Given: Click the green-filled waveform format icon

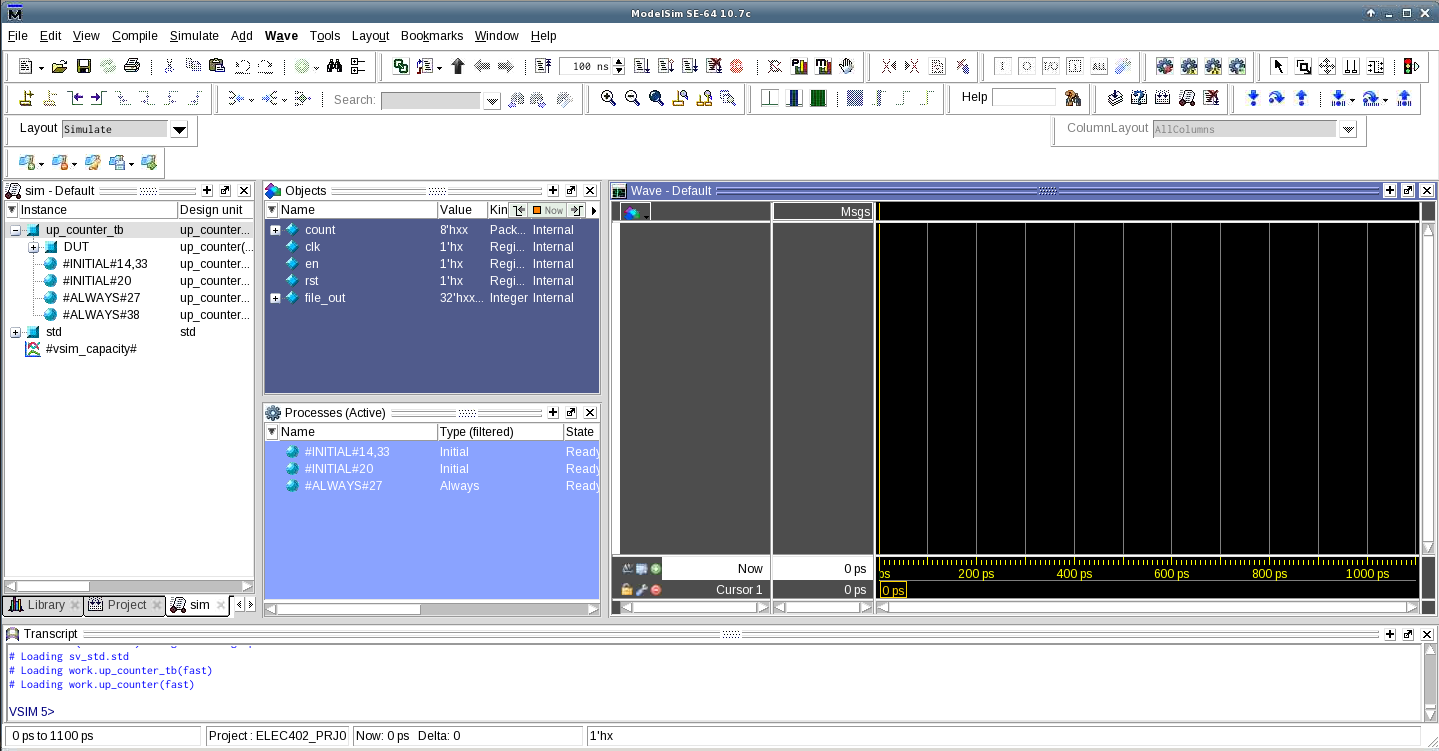Looking at the screenshot, I should pyautogui.click(x=818, y=98).
